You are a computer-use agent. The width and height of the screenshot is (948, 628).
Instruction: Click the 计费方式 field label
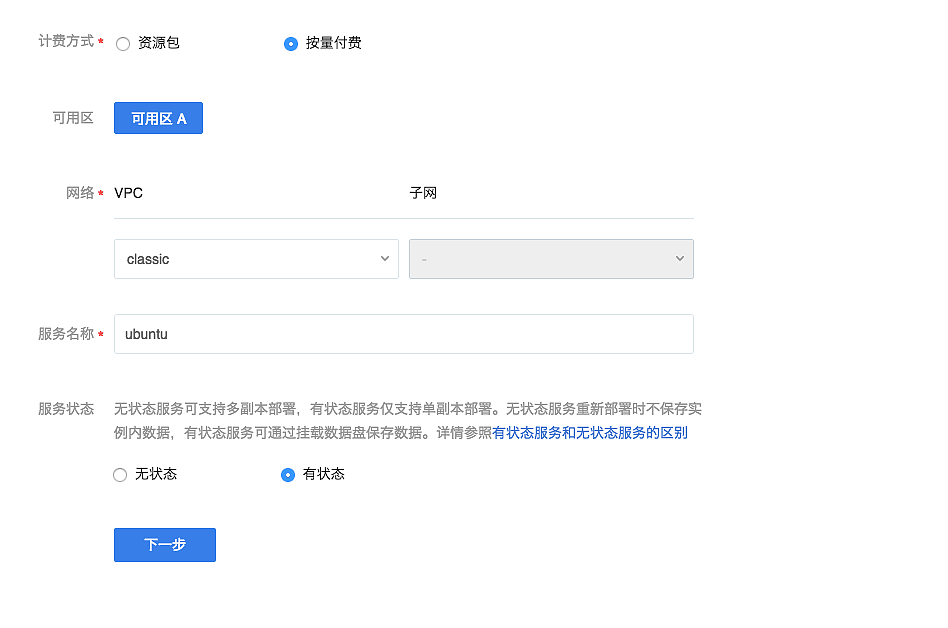click(x=66, y=41)
